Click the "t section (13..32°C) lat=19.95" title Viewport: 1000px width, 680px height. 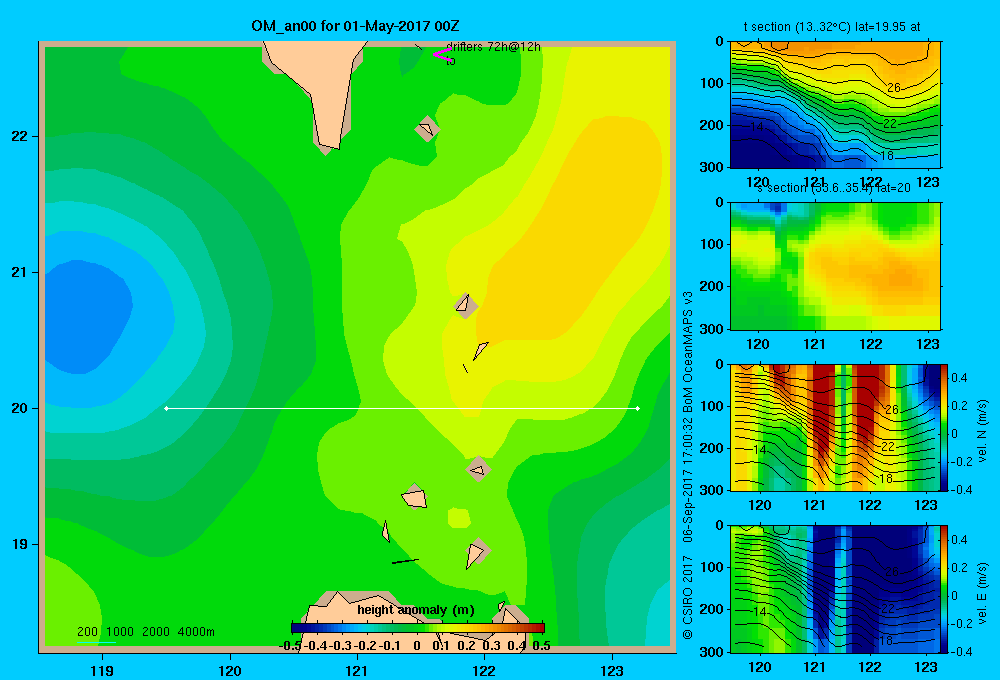832,27
